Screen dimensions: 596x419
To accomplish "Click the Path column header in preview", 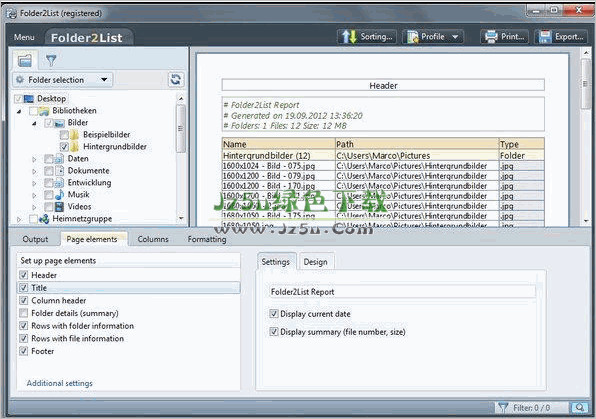I will click(x=417, y=144).
